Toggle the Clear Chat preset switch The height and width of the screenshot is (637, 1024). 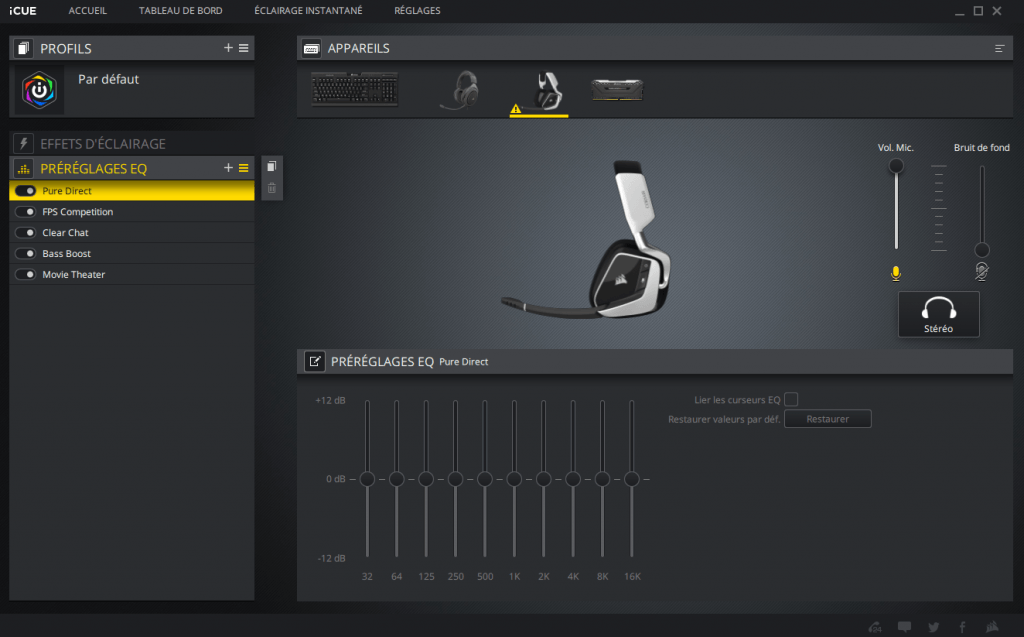coord(25,233)
